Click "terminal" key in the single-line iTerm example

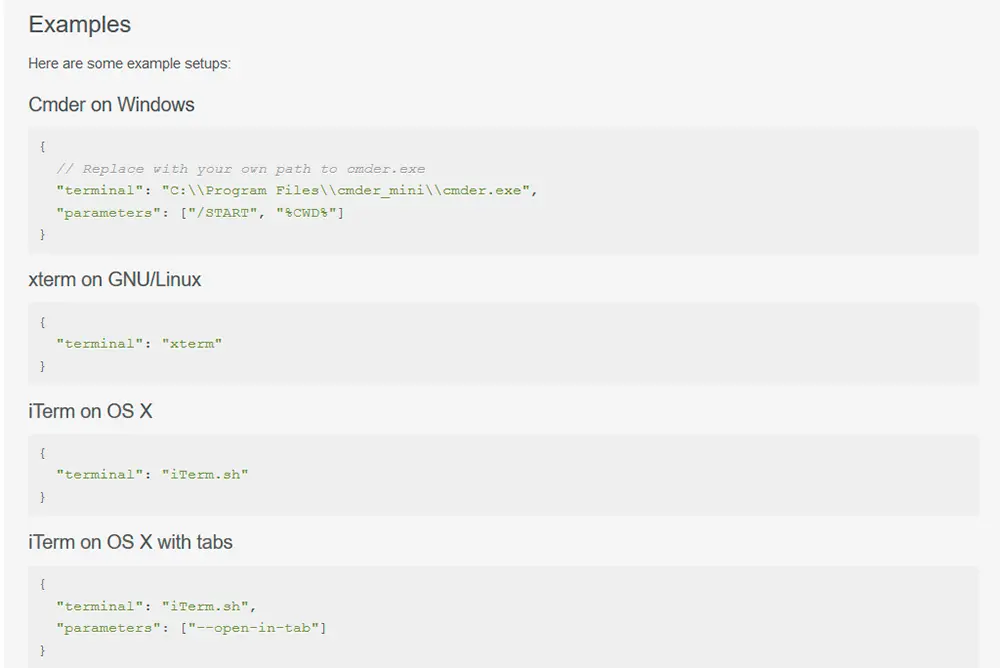[98, 474]
